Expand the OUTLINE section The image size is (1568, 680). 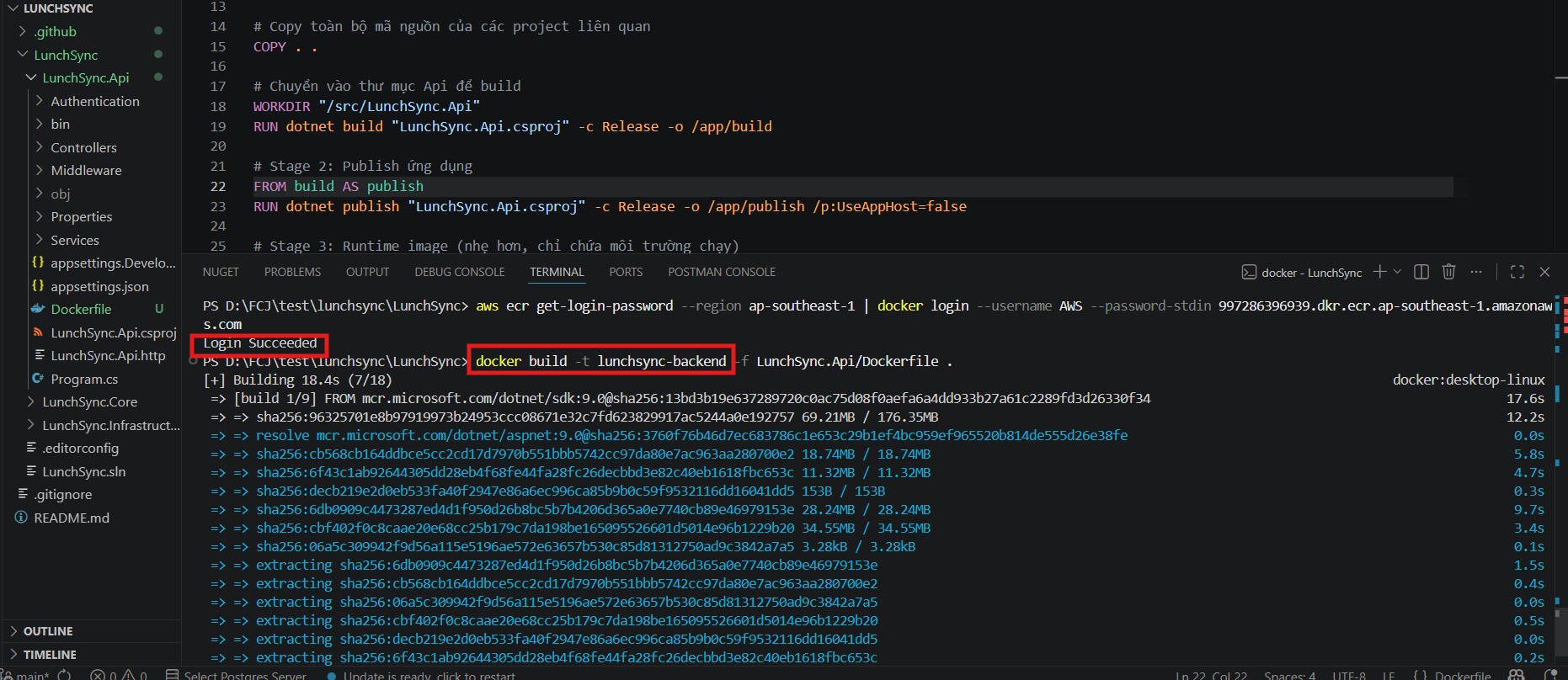tap(48, 631)
